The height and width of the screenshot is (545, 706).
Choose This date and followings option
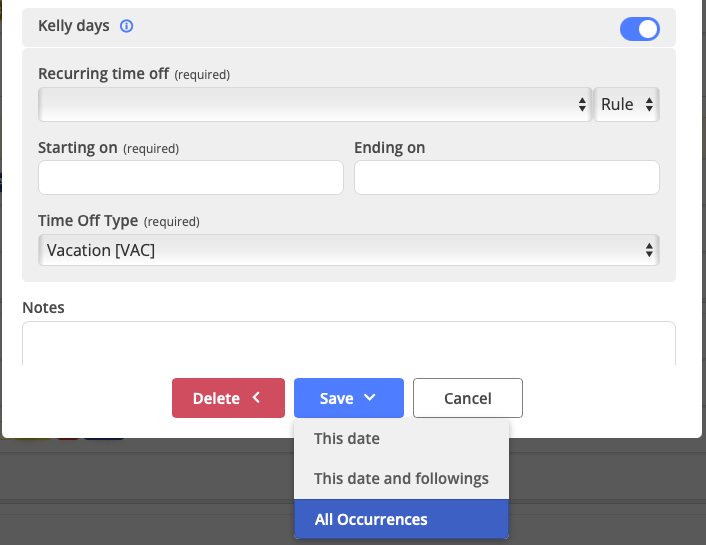click(401, 478)
